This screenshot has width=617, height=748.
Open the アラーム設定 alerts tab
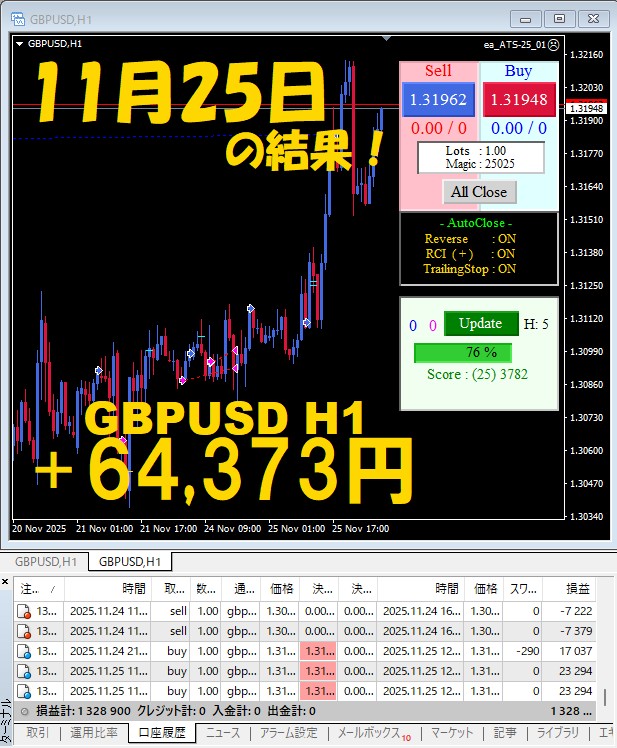[x=288, y=732]
